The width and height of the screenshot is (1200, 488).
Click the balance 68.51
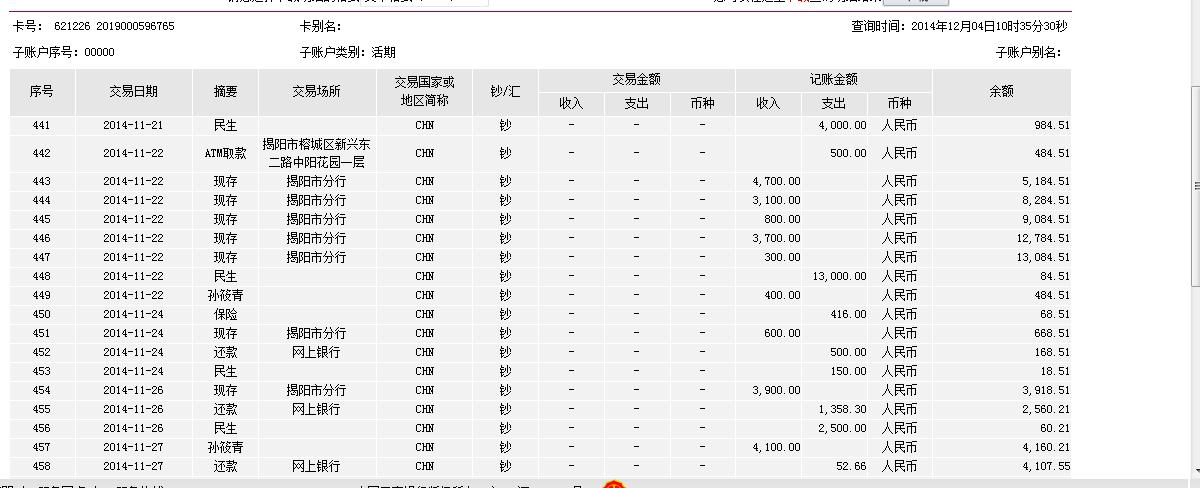point(1055,315)
